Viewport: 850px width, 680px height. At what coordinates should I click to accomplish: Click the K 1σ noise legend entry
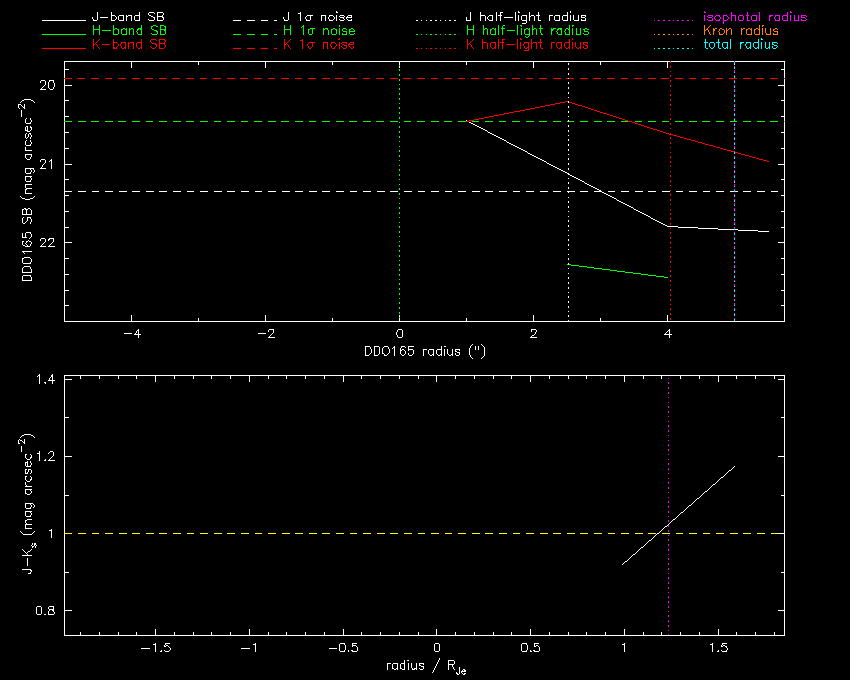tap(319, 45)
